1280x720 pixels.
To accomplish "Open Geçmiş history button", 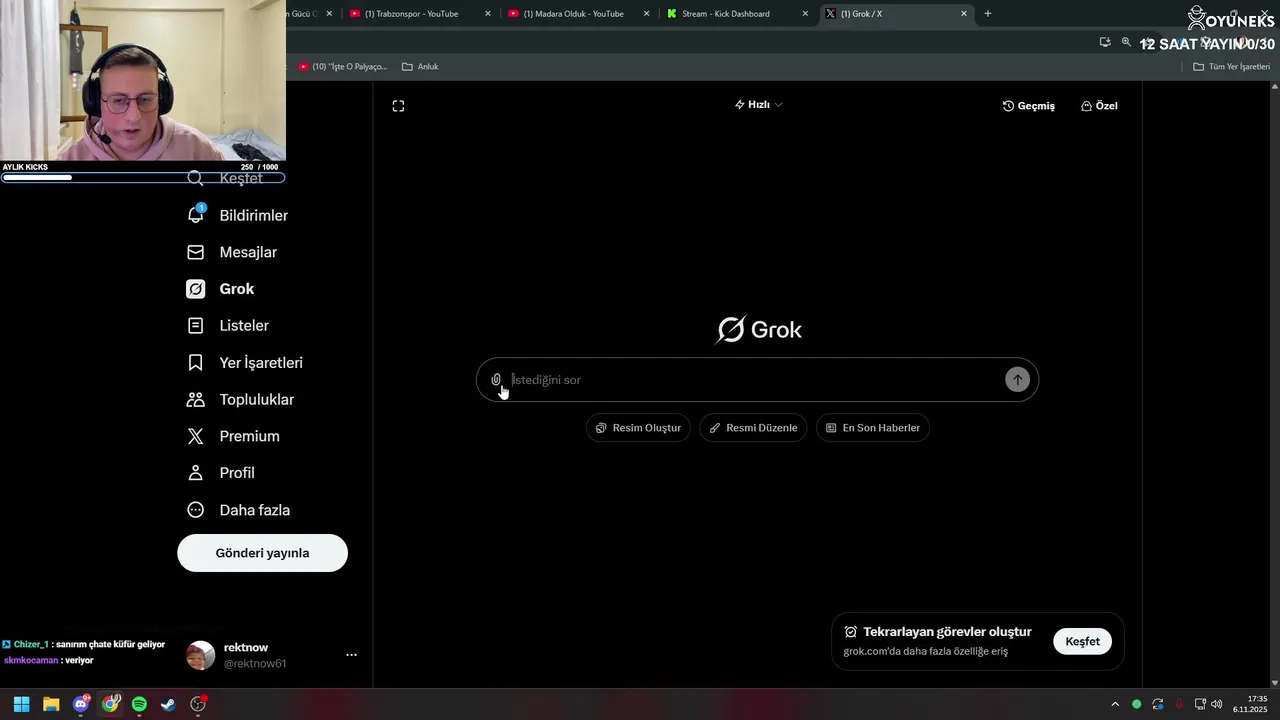I will [x=1029, y=106].
